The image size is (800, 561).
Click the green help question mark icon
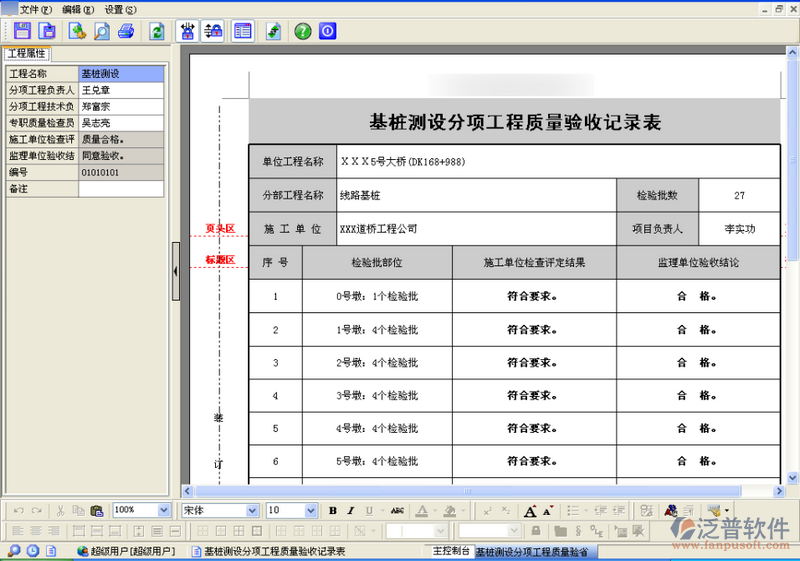pyautogui.click(x=302, y=31)
